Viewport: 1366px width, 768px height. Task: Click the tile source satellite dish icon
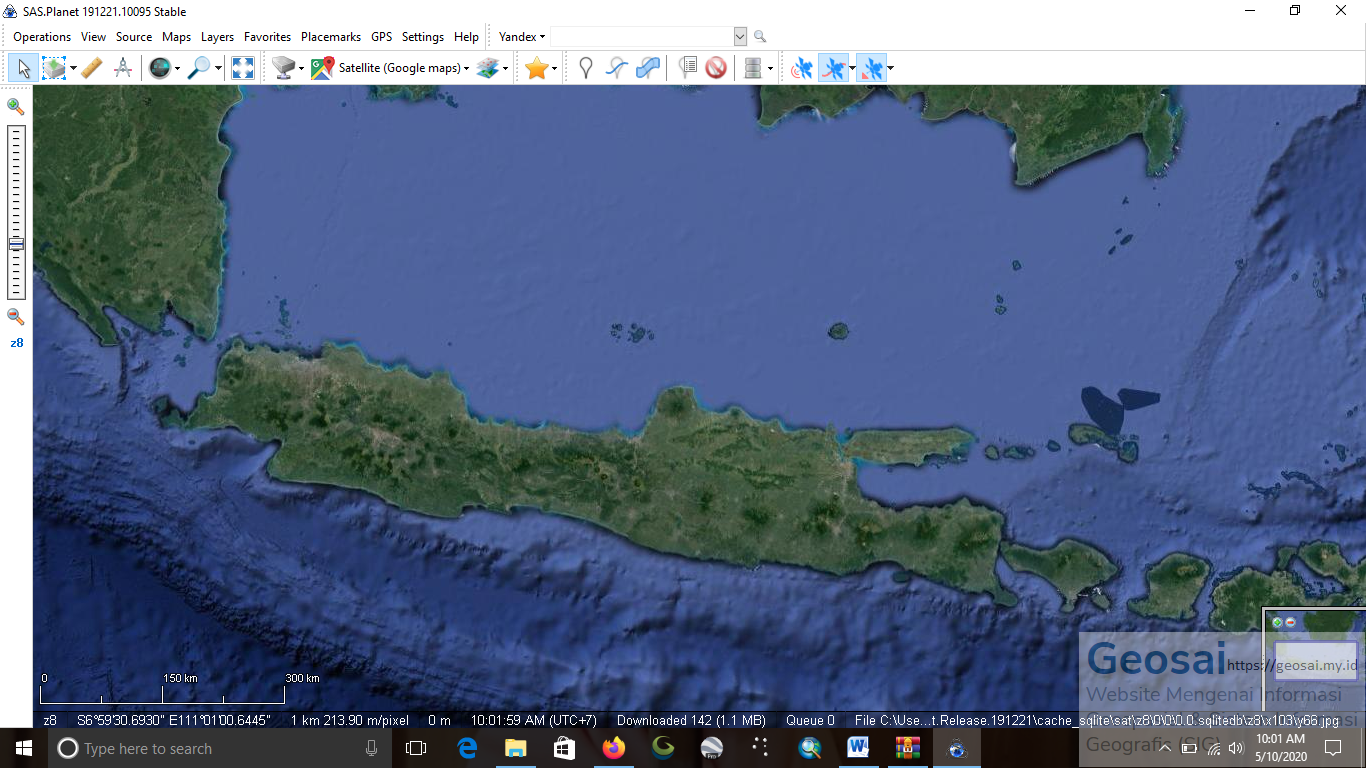[x=283, y=68]
